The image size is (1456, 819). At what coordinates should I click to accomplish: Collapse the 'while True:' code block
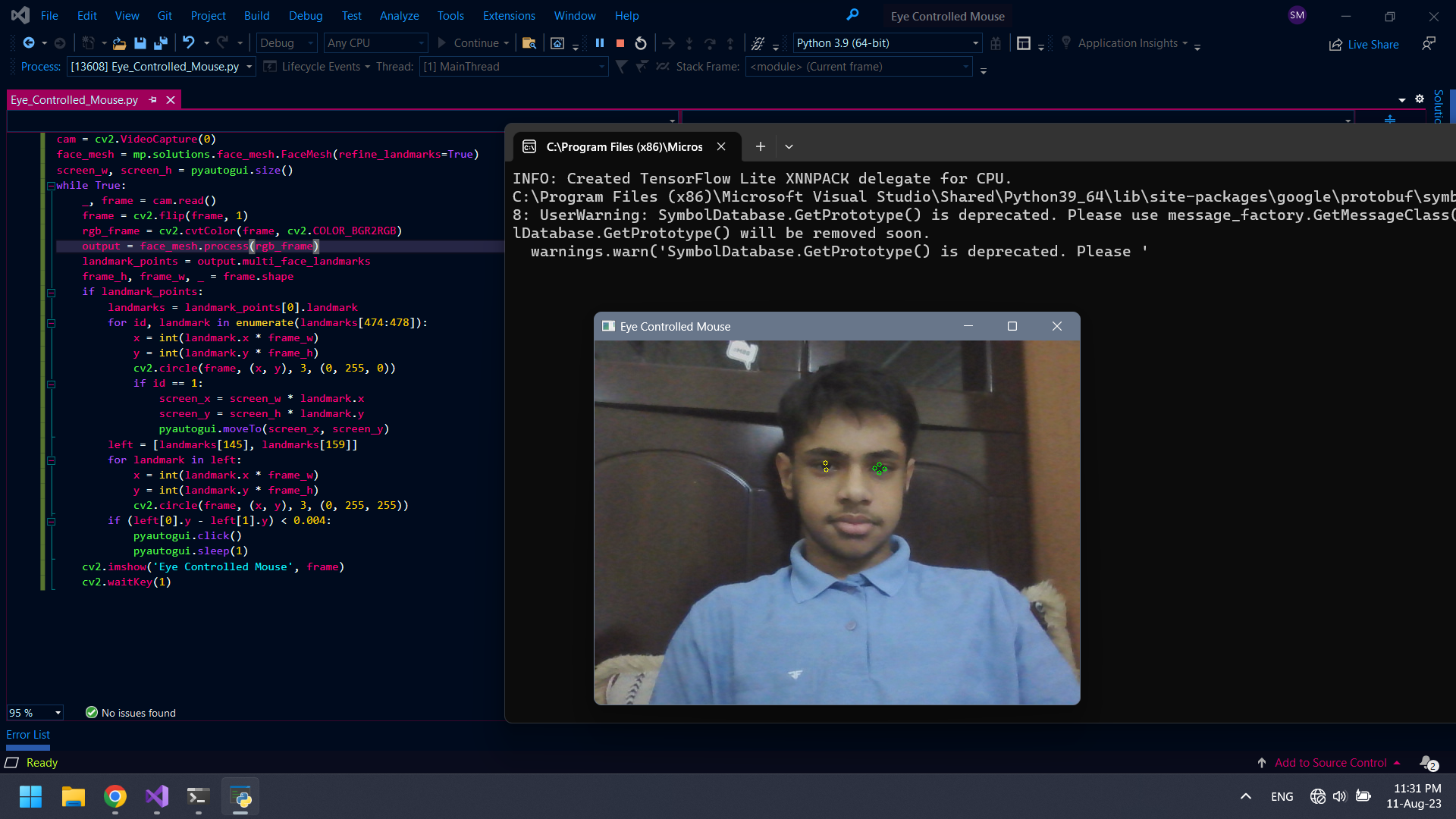[x=52, y=186]
